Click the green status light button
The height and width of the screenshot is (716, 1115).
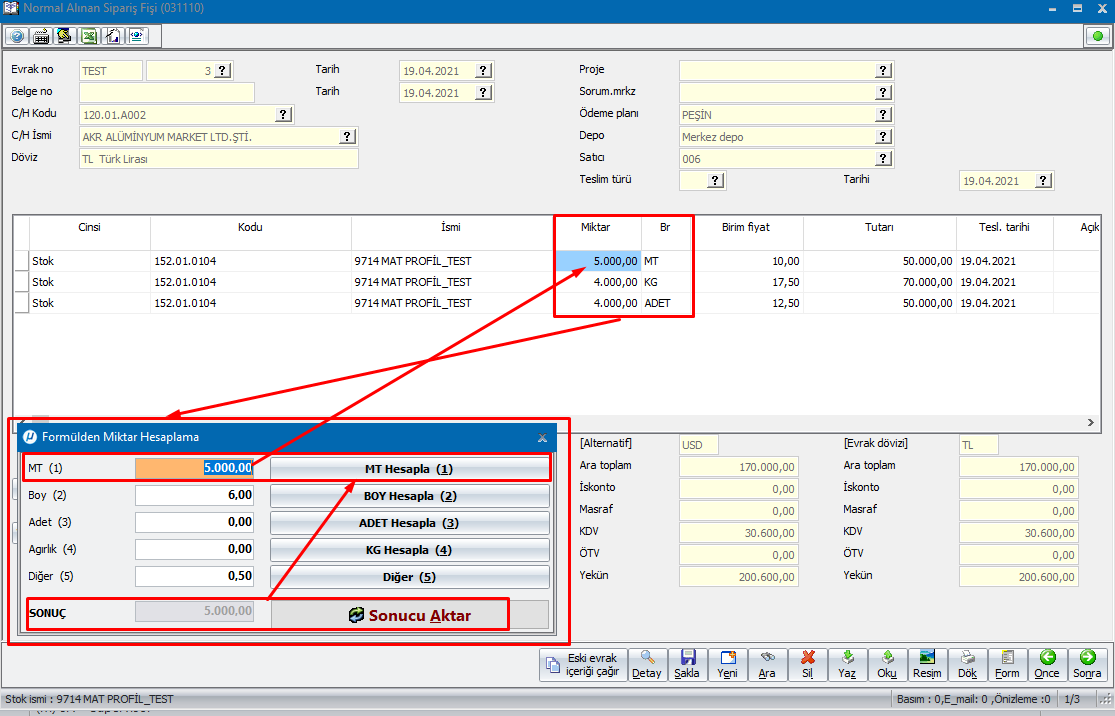coord(1097,36)
